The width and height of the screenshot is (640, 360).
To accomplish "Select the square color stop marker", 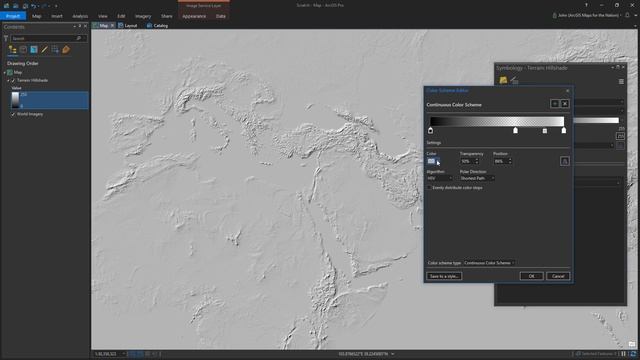I will coord(544,131).
